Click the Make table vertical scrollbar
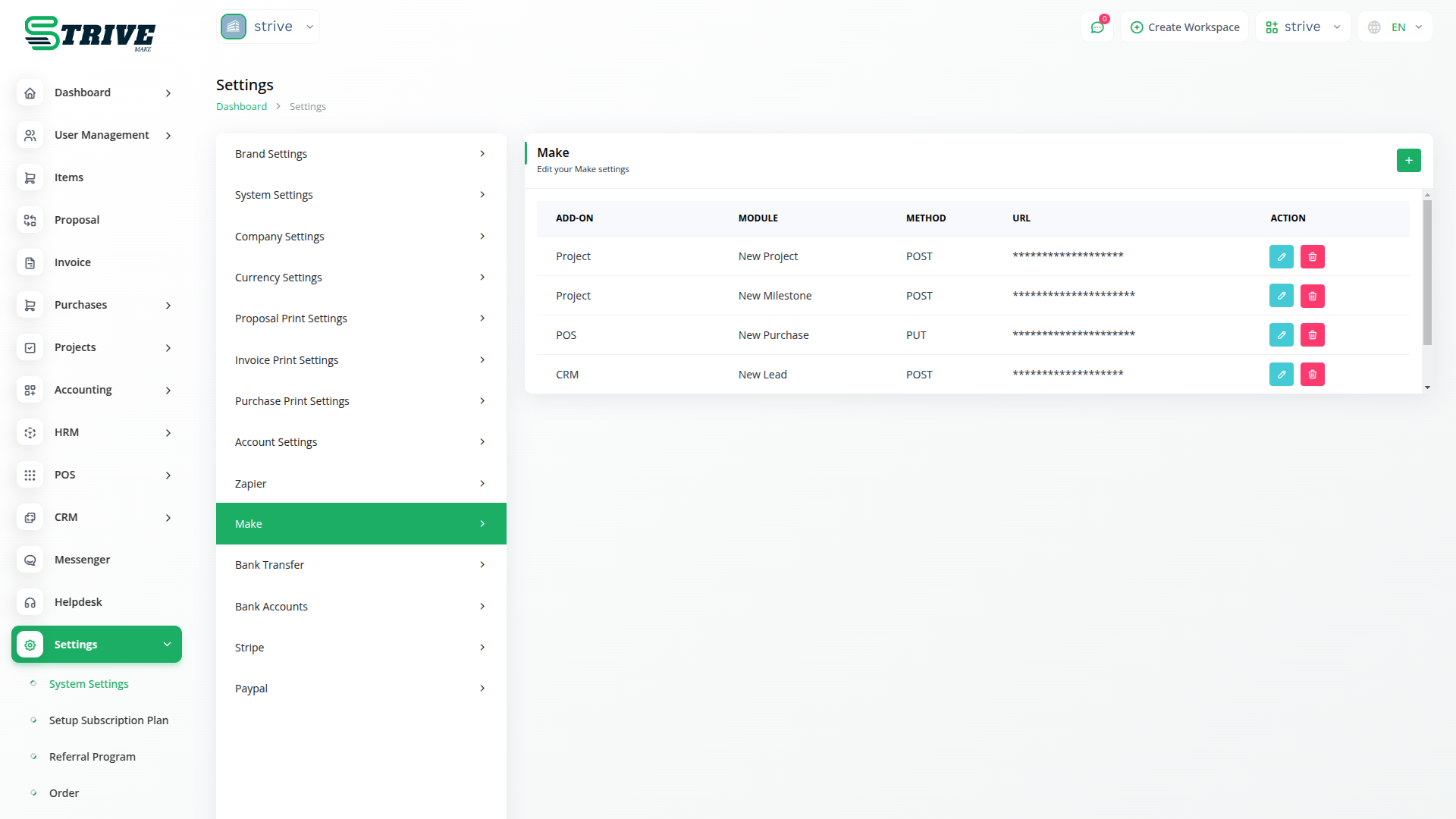 pyautogui.click(x=1427, y=273)
